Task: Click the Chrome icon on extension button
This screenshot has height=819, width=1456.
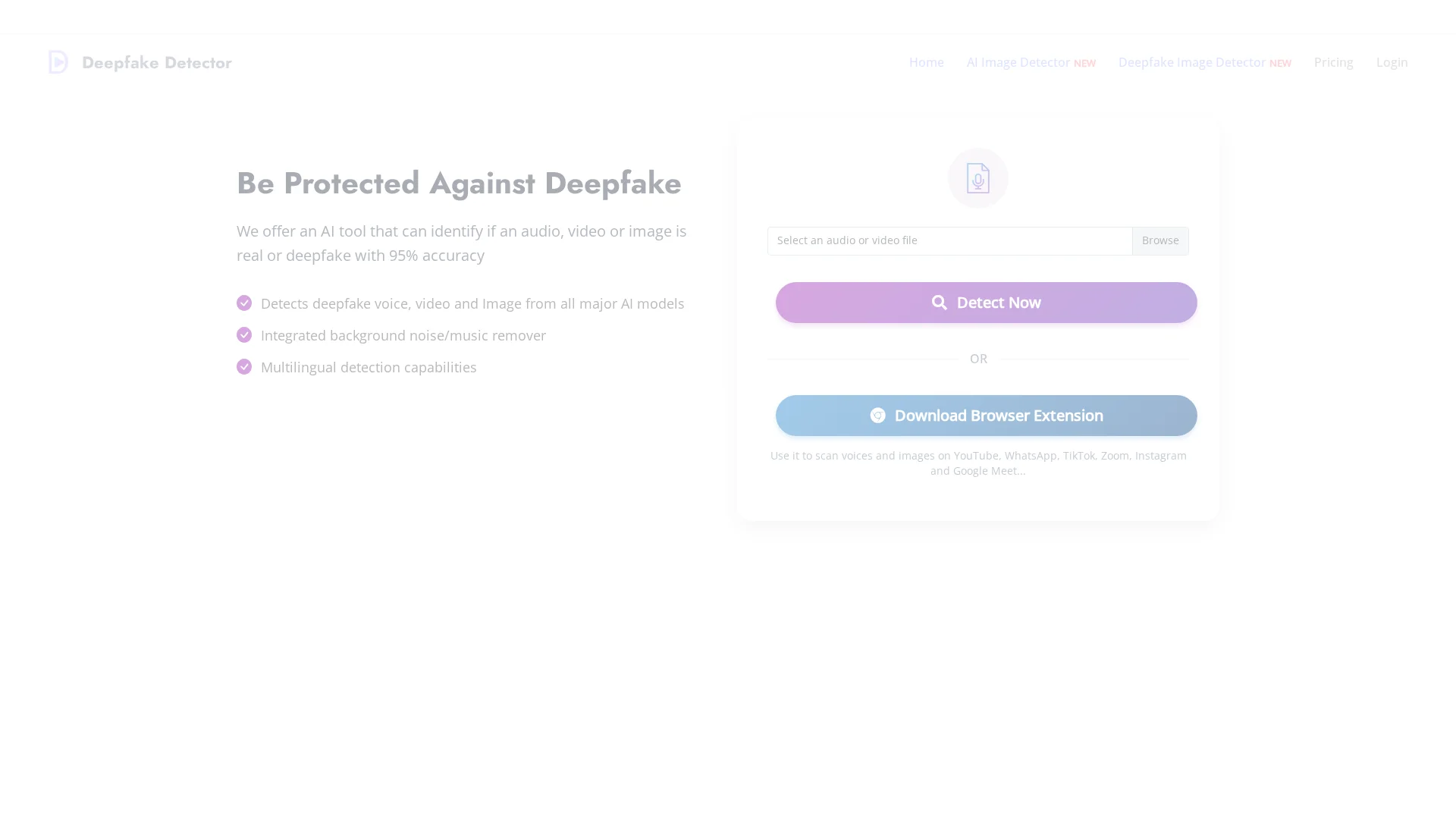Action: (877, 416)
